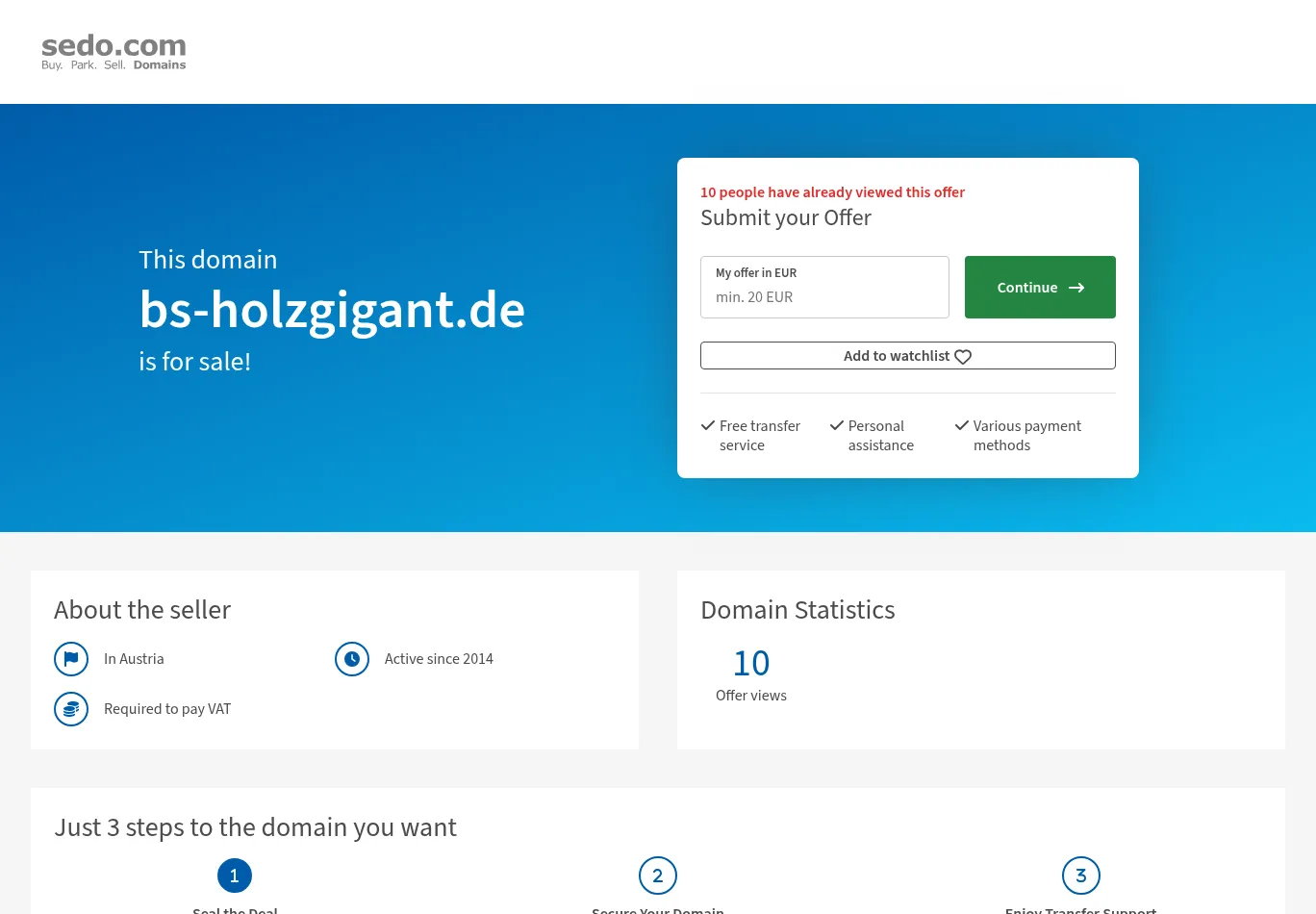The width and height of the screenshot is (1316, 914).
Task: Click the clock icon beside Active since 2014
Action: (x=352, y=659)
